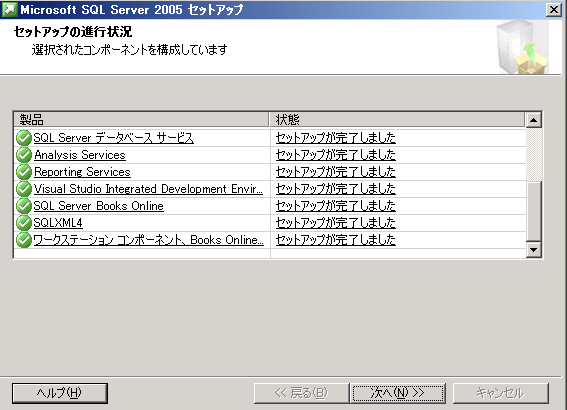The width and height of the screenshot is (567, 410).
Task: Open the SQL Server Books Online link
Action: point(98,206)
